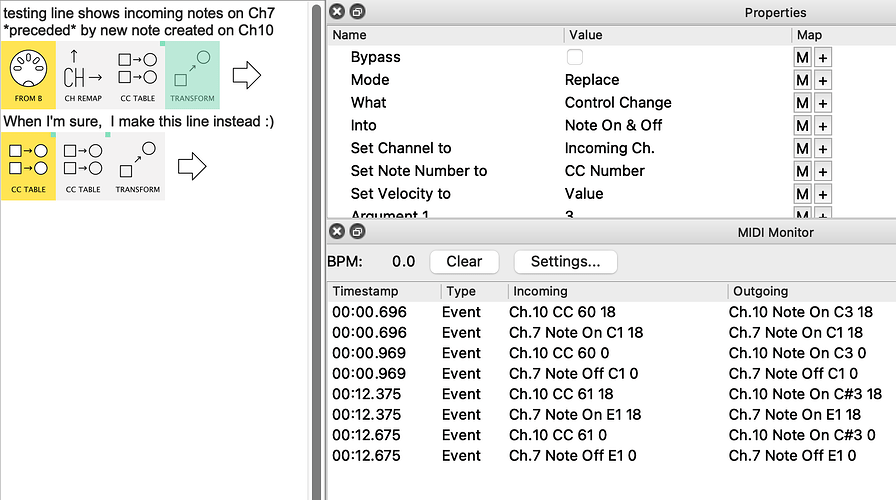896x500 pixels.
Task: Open MIDI Monitor Settings
Action: click(x=565, y=262)
